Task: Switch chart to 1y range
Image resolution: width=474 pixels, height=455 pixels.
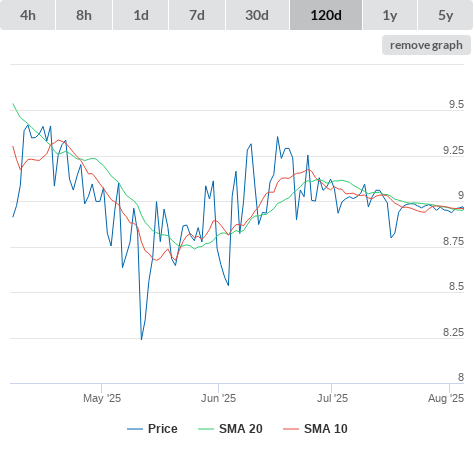Action: point(390,15)
